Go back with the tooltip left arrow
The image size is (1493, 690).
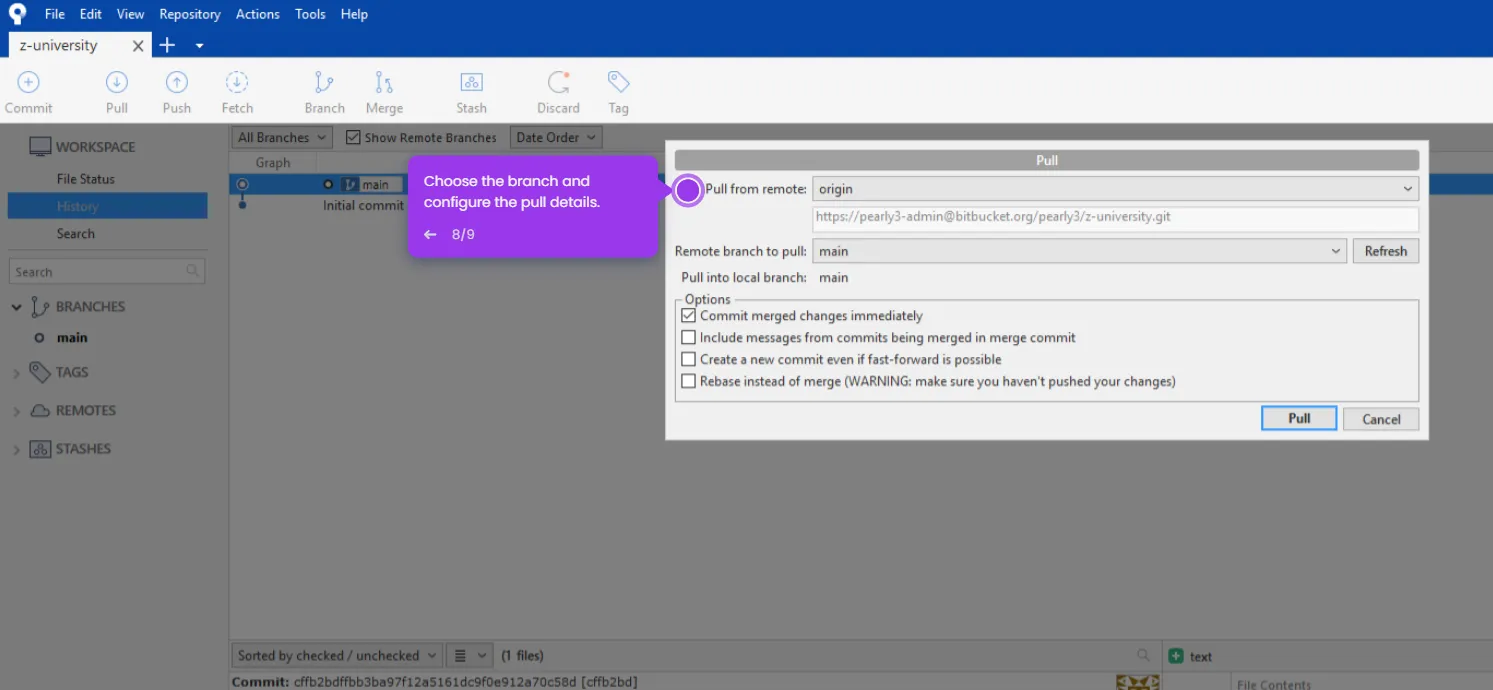[430, 234]
